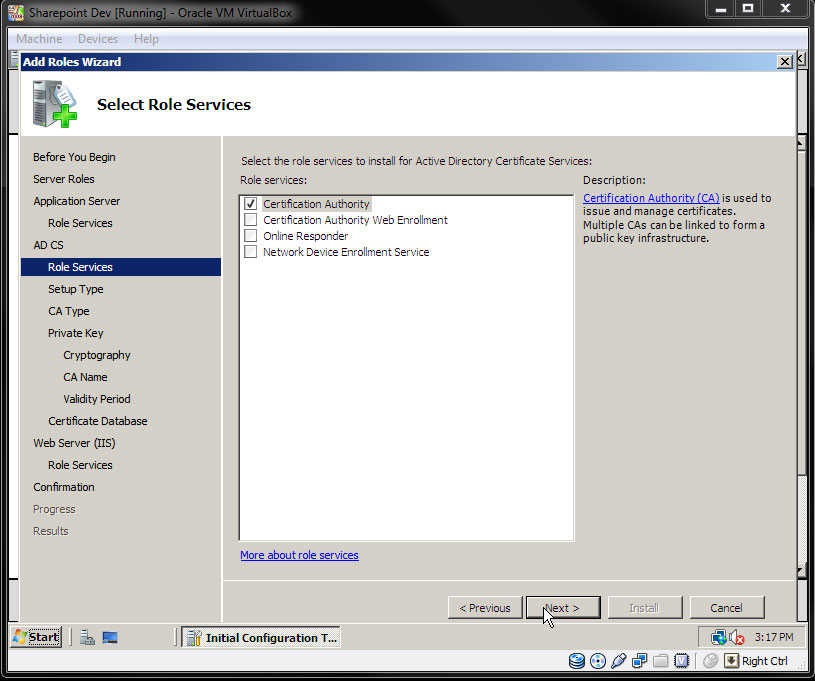The width and height of the screenshot is (815, 681).
Task: Select Role Services under Application Server
Action: (x=80, y=223)
